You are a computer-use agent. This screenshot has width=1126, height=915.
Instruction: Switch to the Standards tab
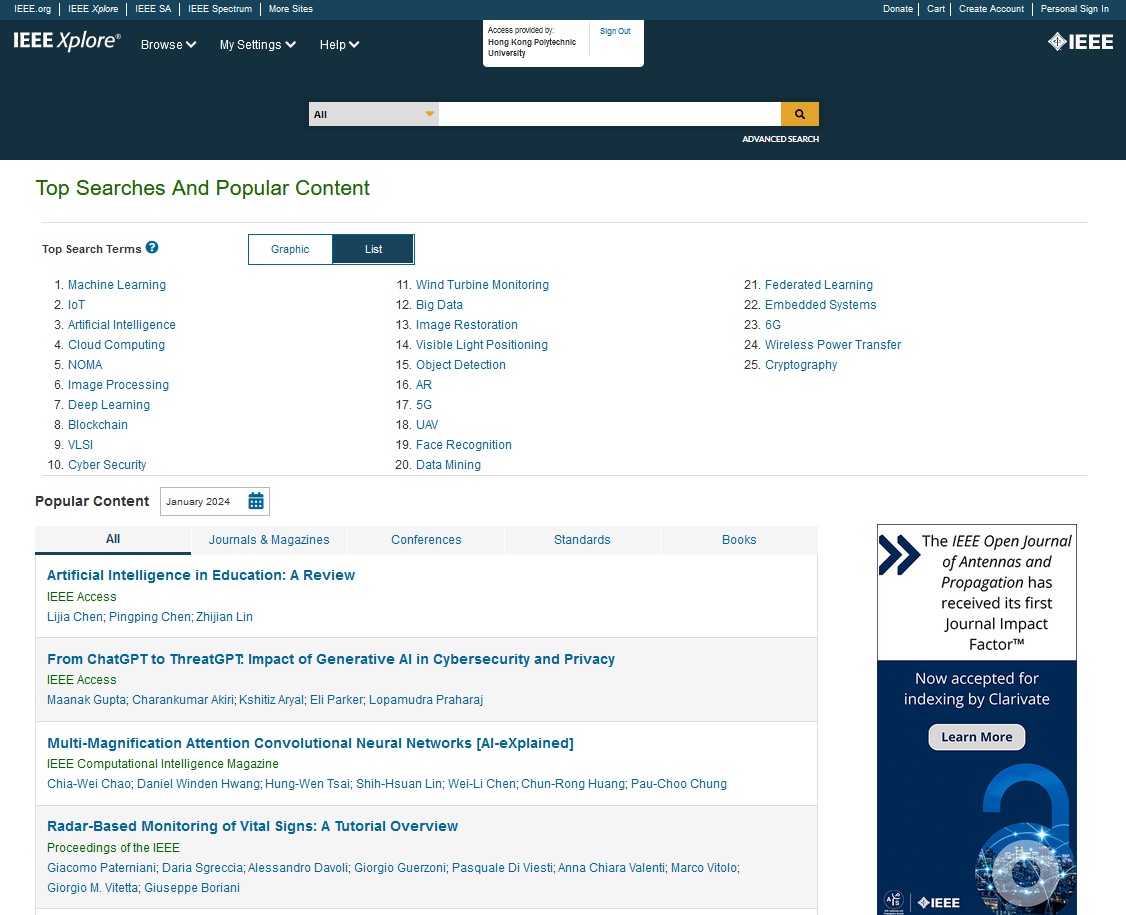582,540
